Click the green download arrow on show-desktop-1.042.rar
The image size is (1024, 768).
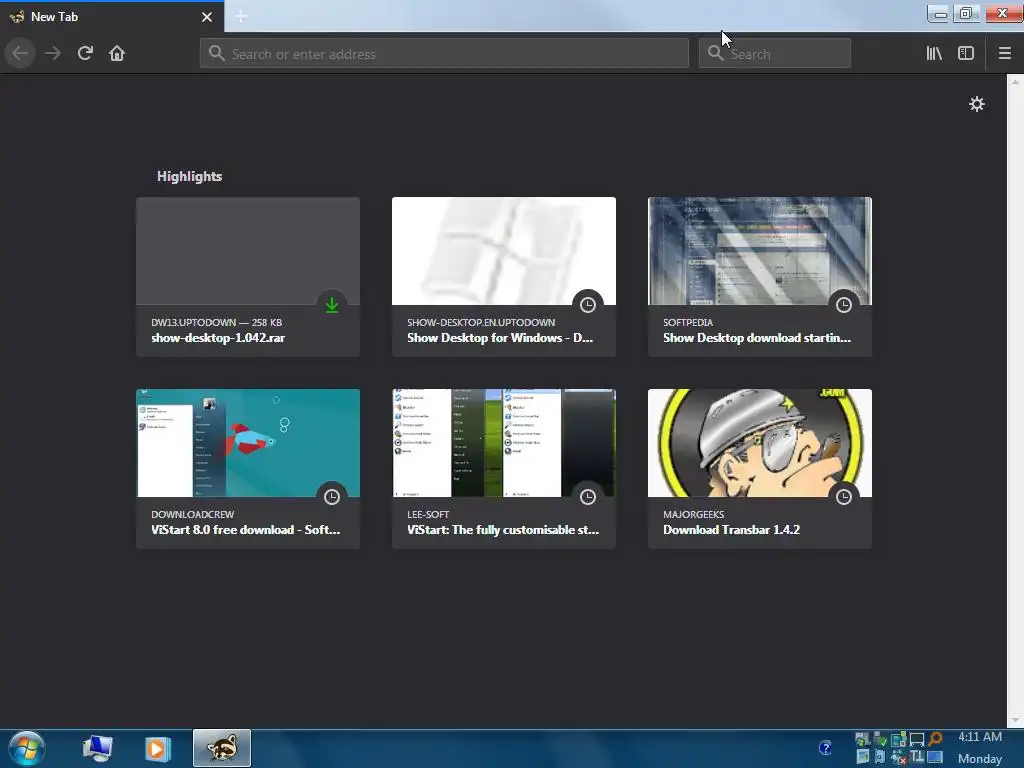pos(332,304)
